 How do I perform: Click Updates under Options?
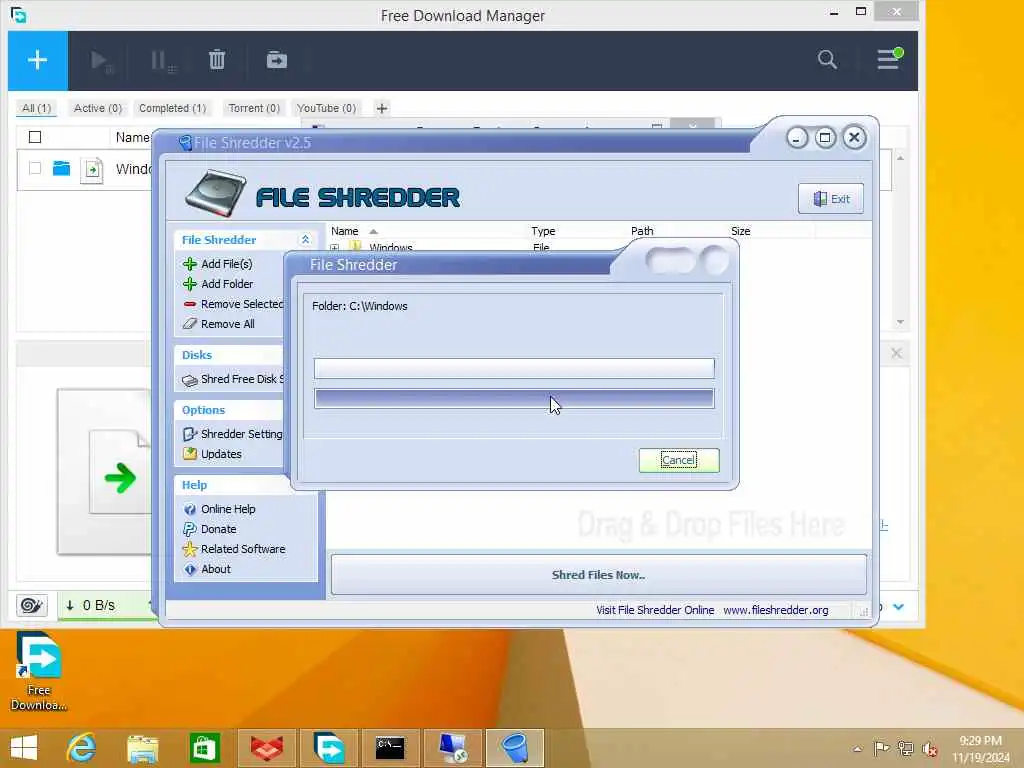(221, 454)
